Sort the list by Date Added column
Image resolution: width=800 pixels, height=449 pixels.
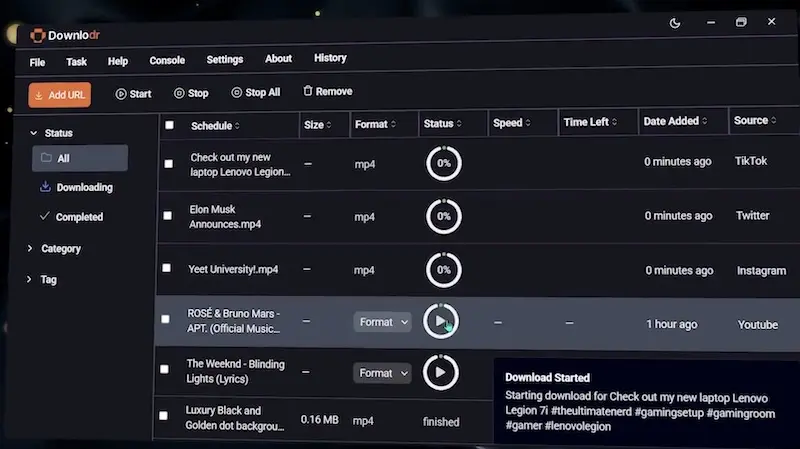pyautogui.click(x=676, y=121)
